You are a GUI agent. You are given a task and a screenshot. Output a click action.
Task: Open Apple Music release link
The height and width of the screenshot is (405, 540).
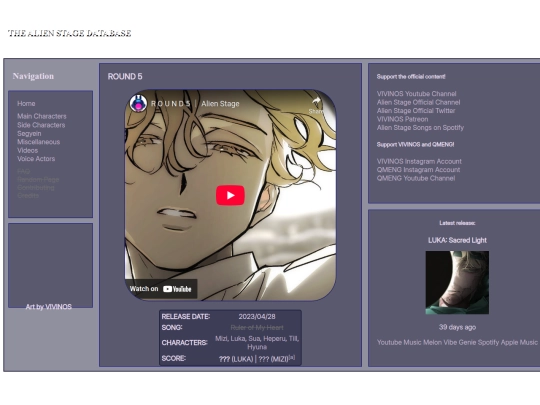pyautogui.click(x=519, y=342)
